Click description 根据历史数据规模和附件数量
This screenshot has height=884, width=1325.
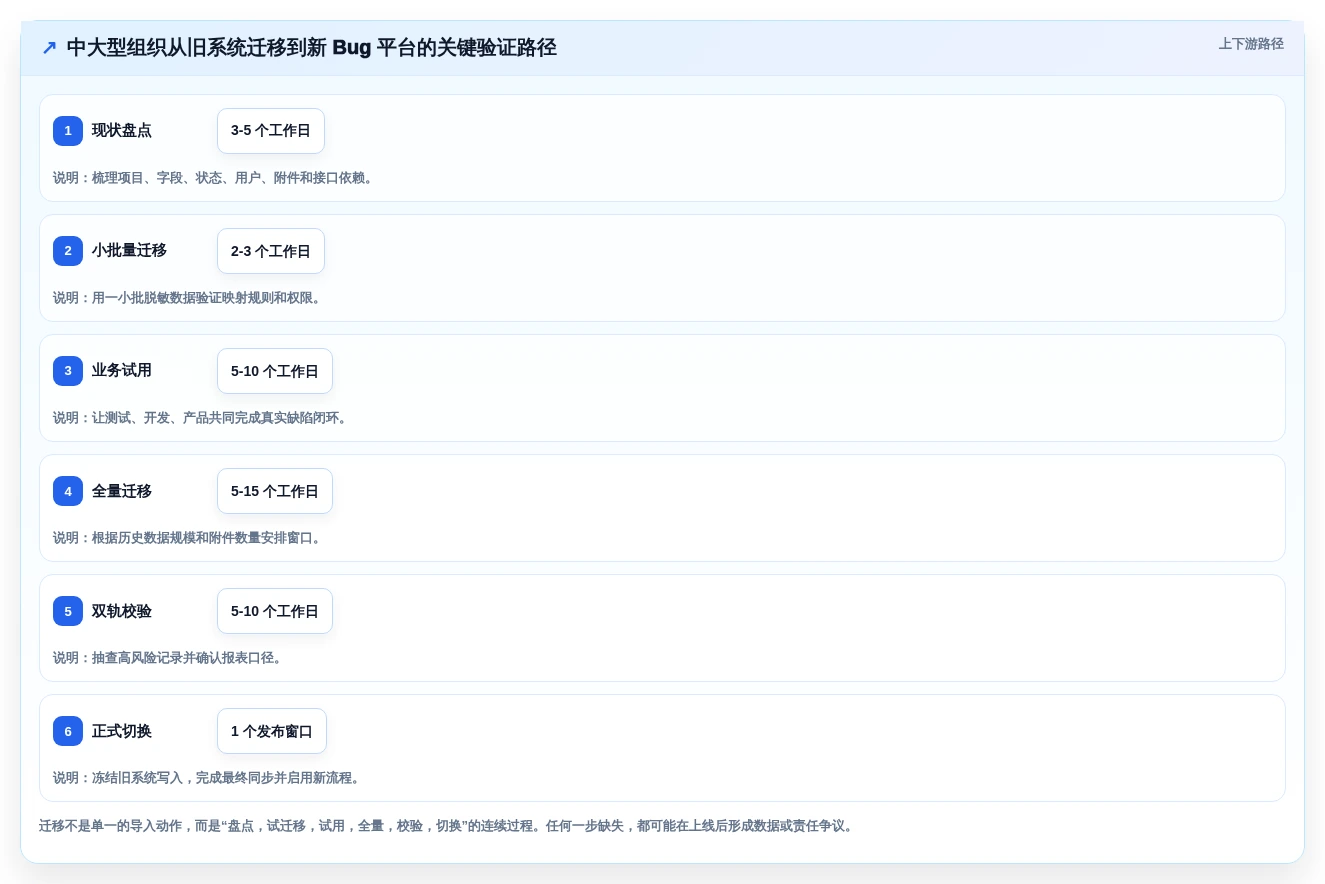(x=189, y=538)
